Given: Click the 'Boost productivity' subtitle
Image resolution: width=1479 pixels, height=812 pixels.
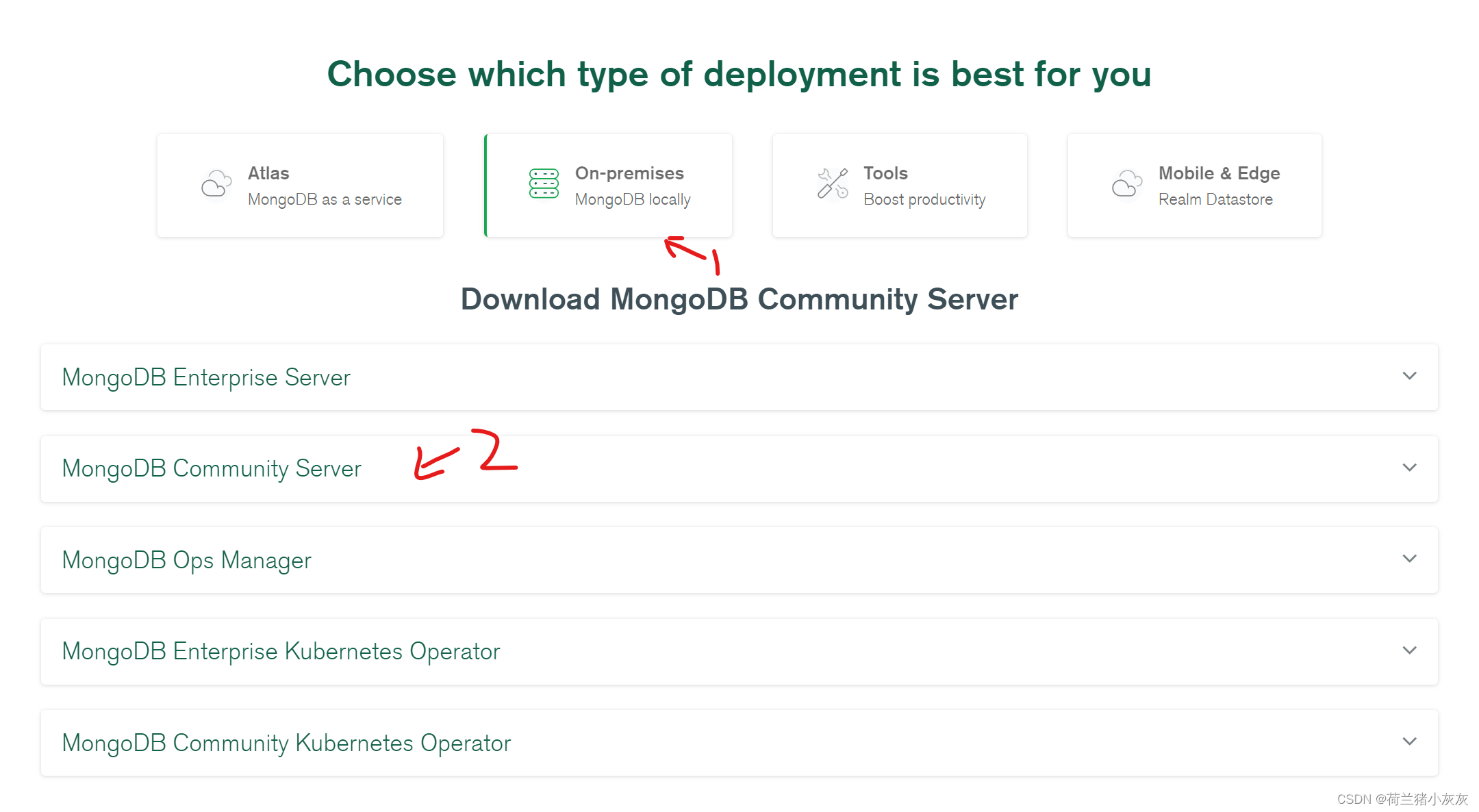Looking at the screenshot, I should pyautogui.click(x=924, y=199).
